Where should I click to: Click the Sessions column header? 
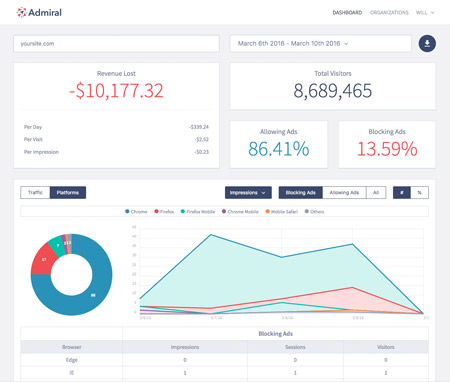[295, 347]
